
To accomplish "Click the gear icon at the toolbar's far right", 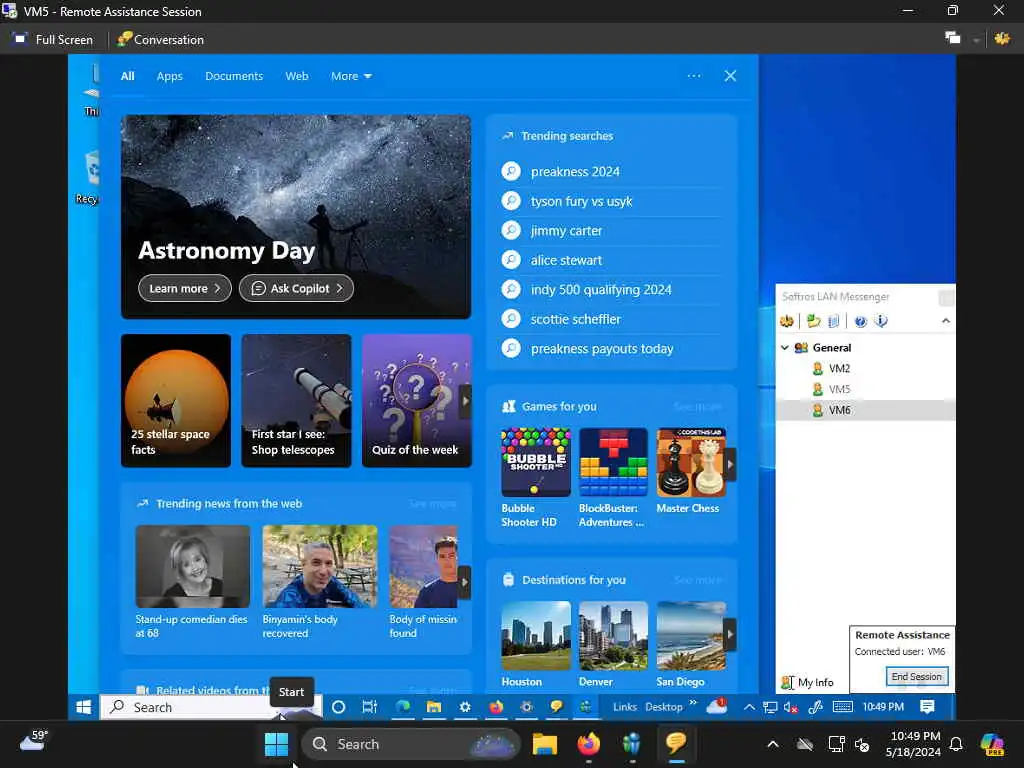I will pos(1002,39).
